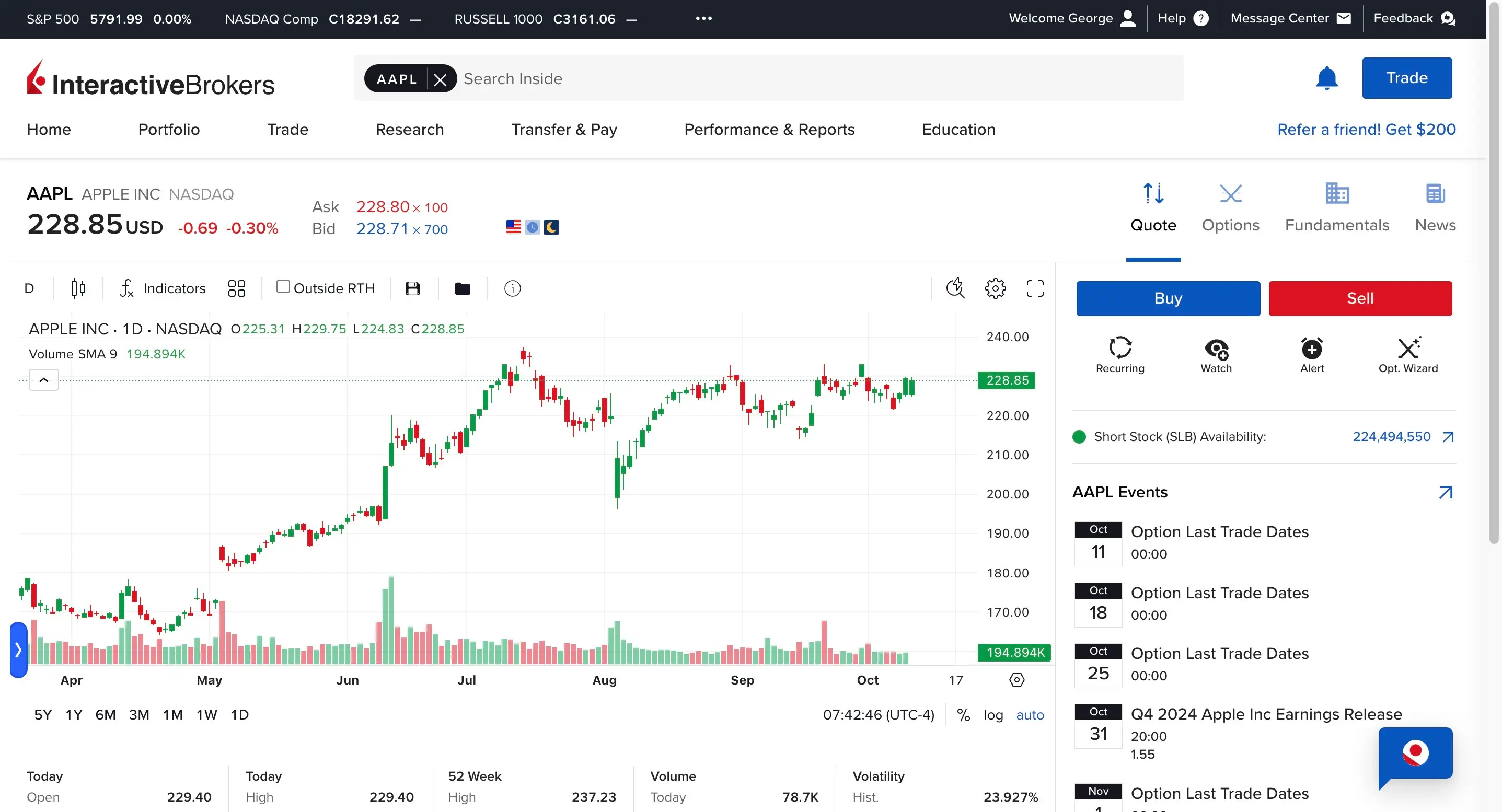
Task: Collapse the volume indicator legend chevron
Action: 44,380
